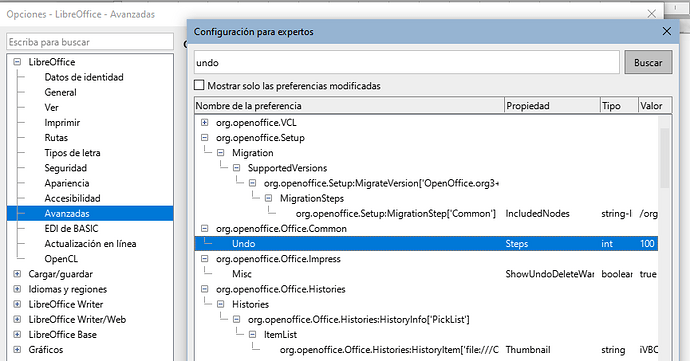Collapse the MigrationSteps node
690x361 pixels.
(268, 198)
